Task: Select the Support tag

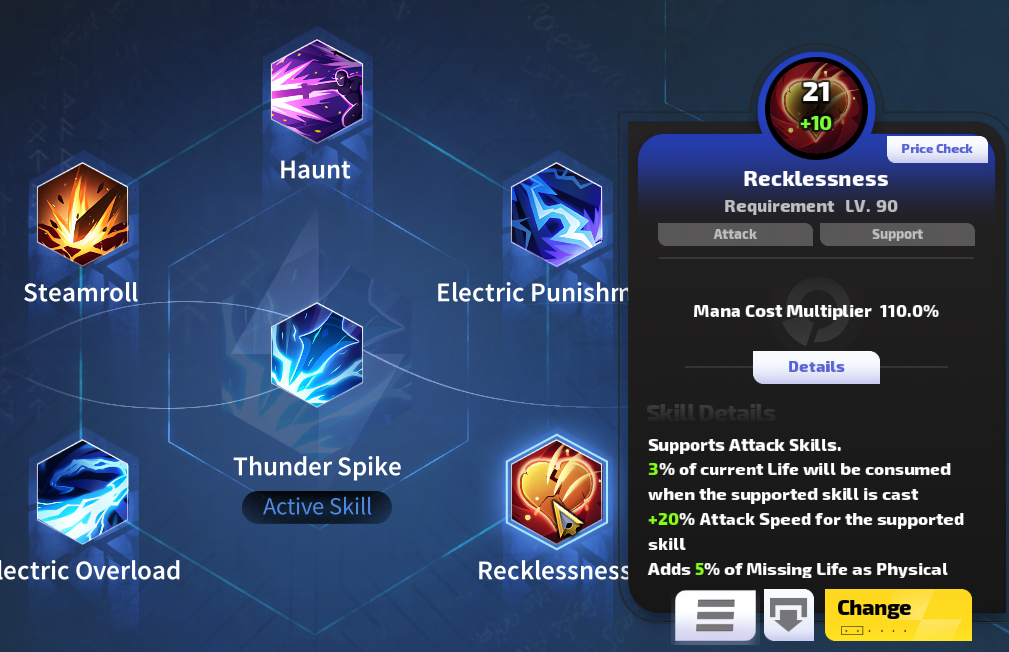Action: coord(897,234)
